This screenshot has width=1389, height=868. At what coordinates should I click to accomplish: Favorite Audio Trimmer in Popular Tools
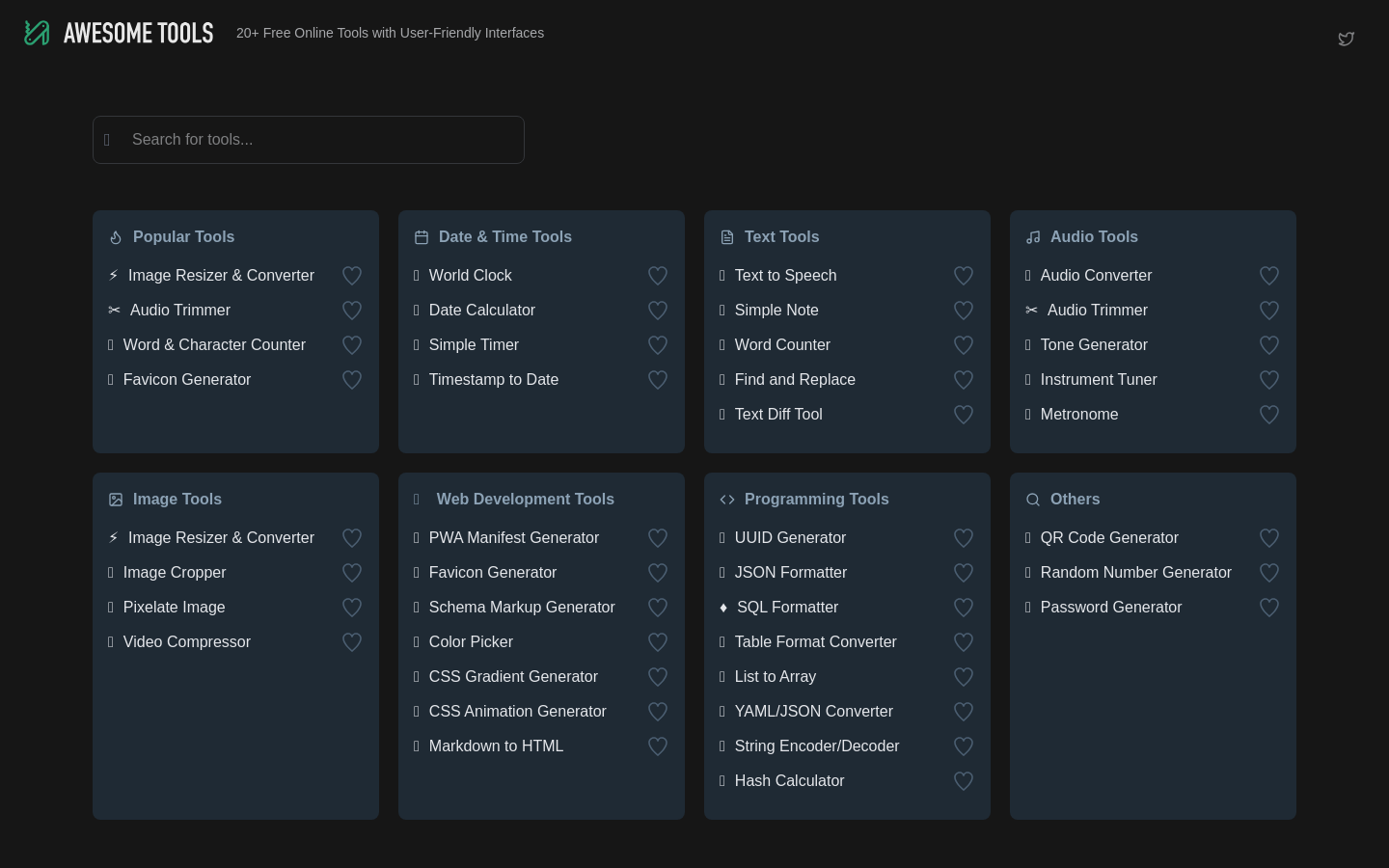(x=352, y=311)
